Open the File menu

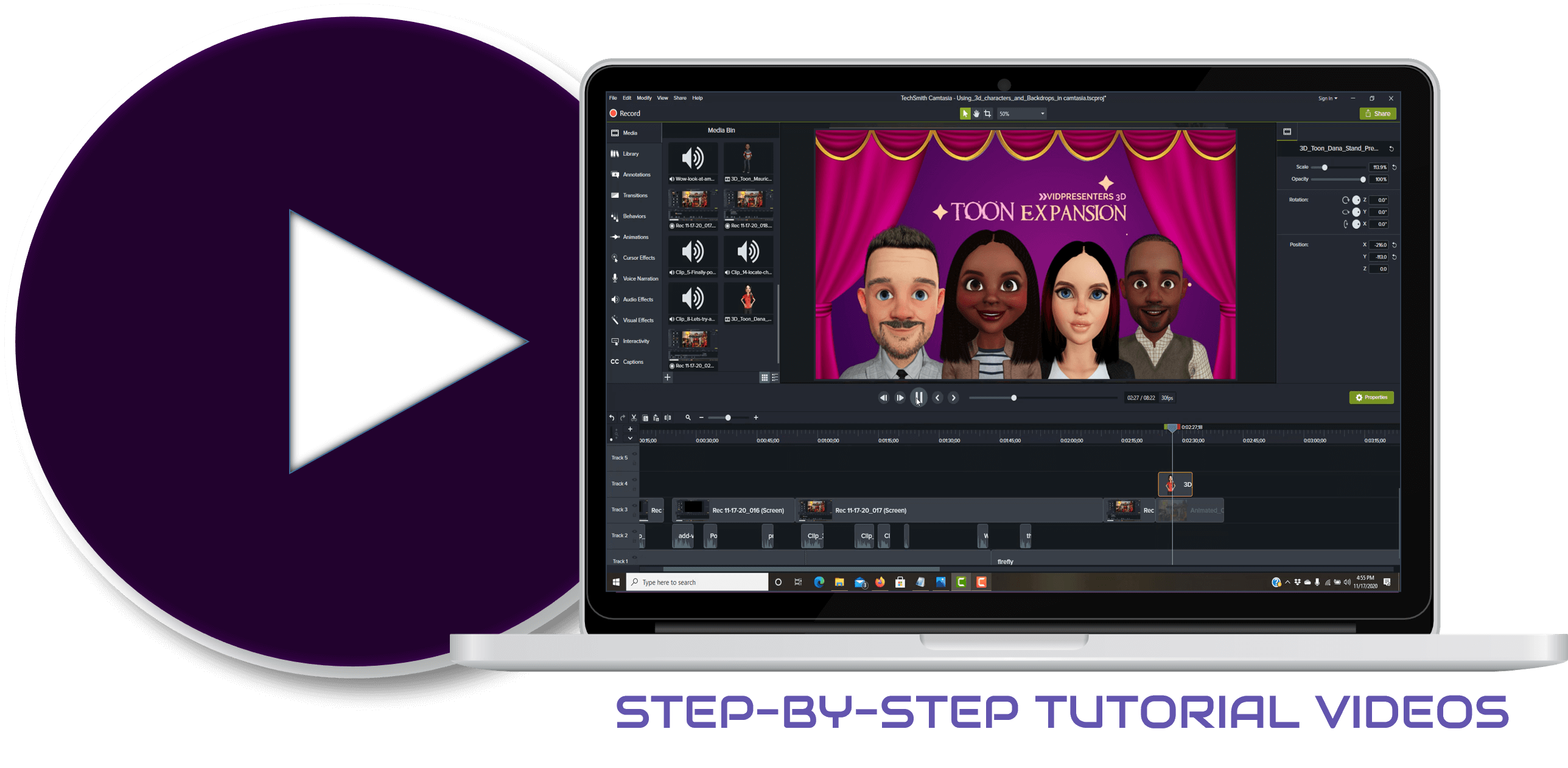click(613, 98)
